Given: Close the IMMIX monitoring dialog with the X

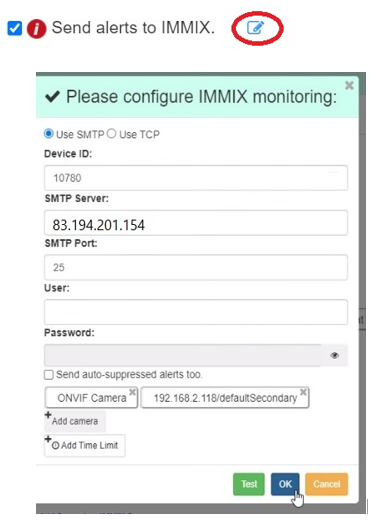Looking at the screenshot, I should click(349, 85).
